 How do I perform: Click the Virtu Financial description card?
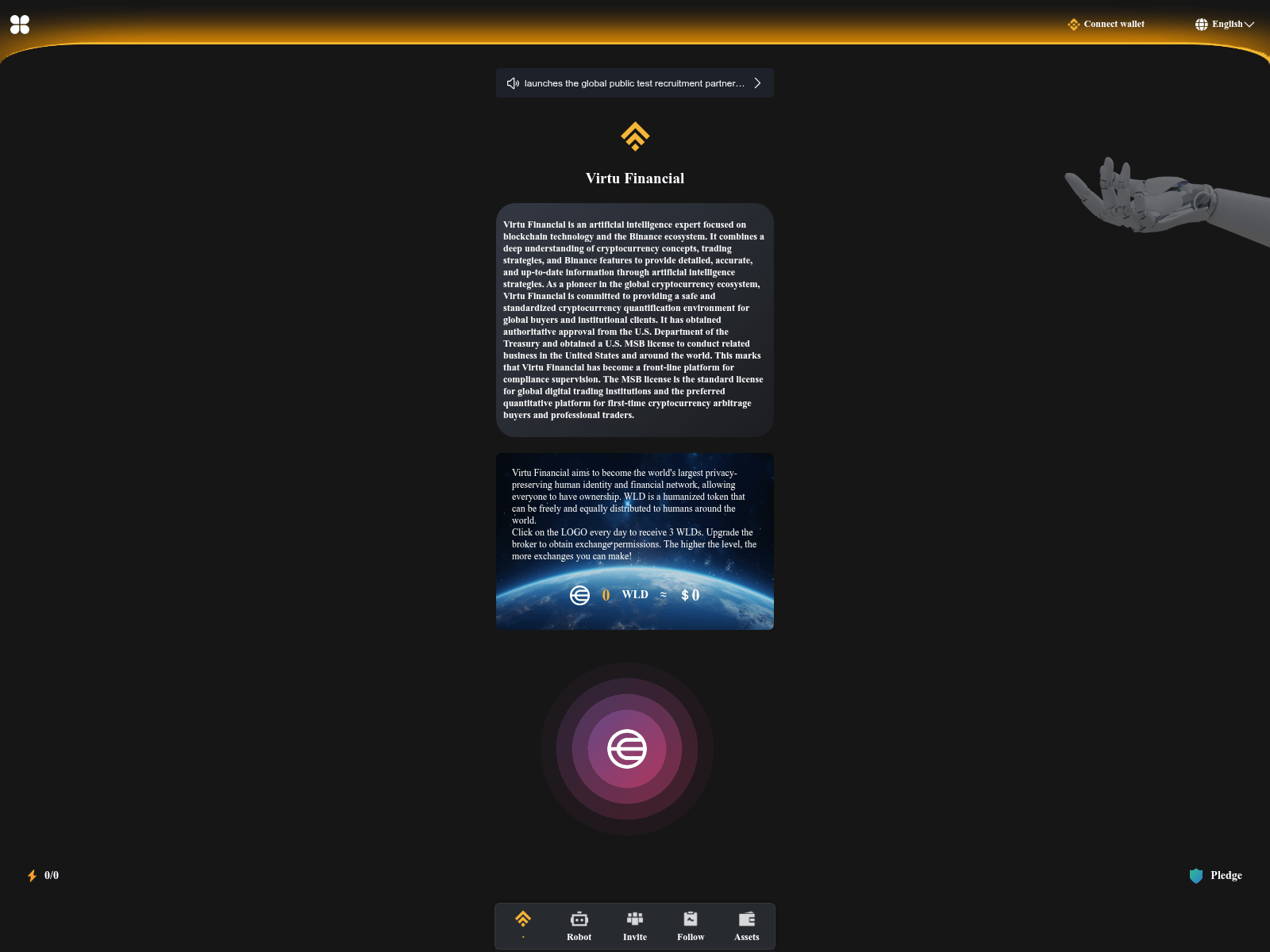[635, 320]
